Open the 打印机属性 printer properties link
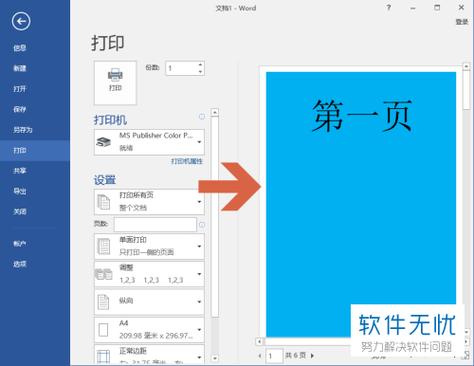474x366 pixels. (x=187, y=161)
